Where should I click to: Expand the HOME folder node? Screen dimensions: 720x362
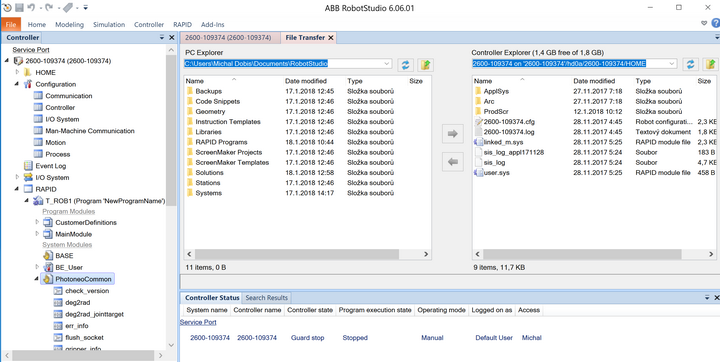pos(17,72)
